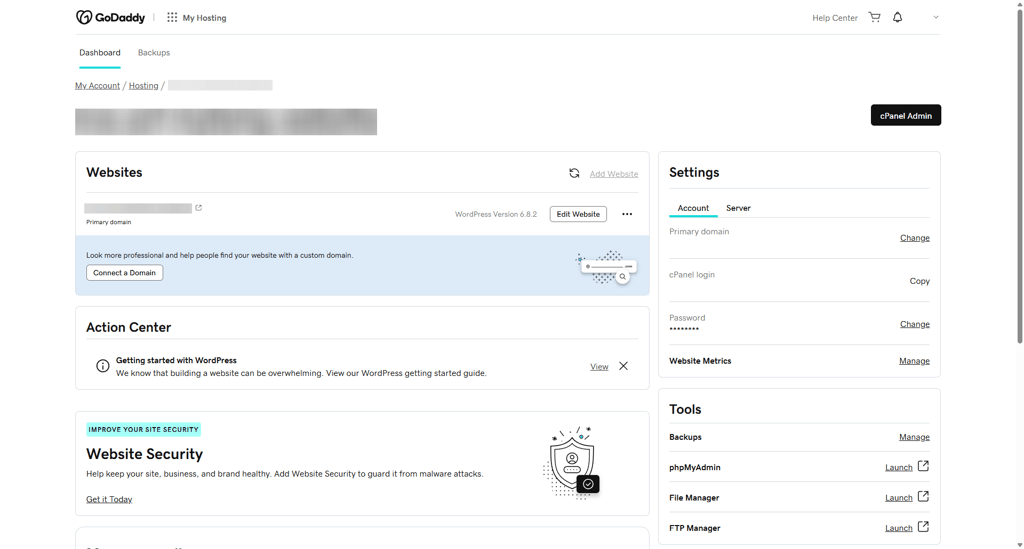Click Connect a Domain button
The image size is (1024, 549).
coord(124,273)
